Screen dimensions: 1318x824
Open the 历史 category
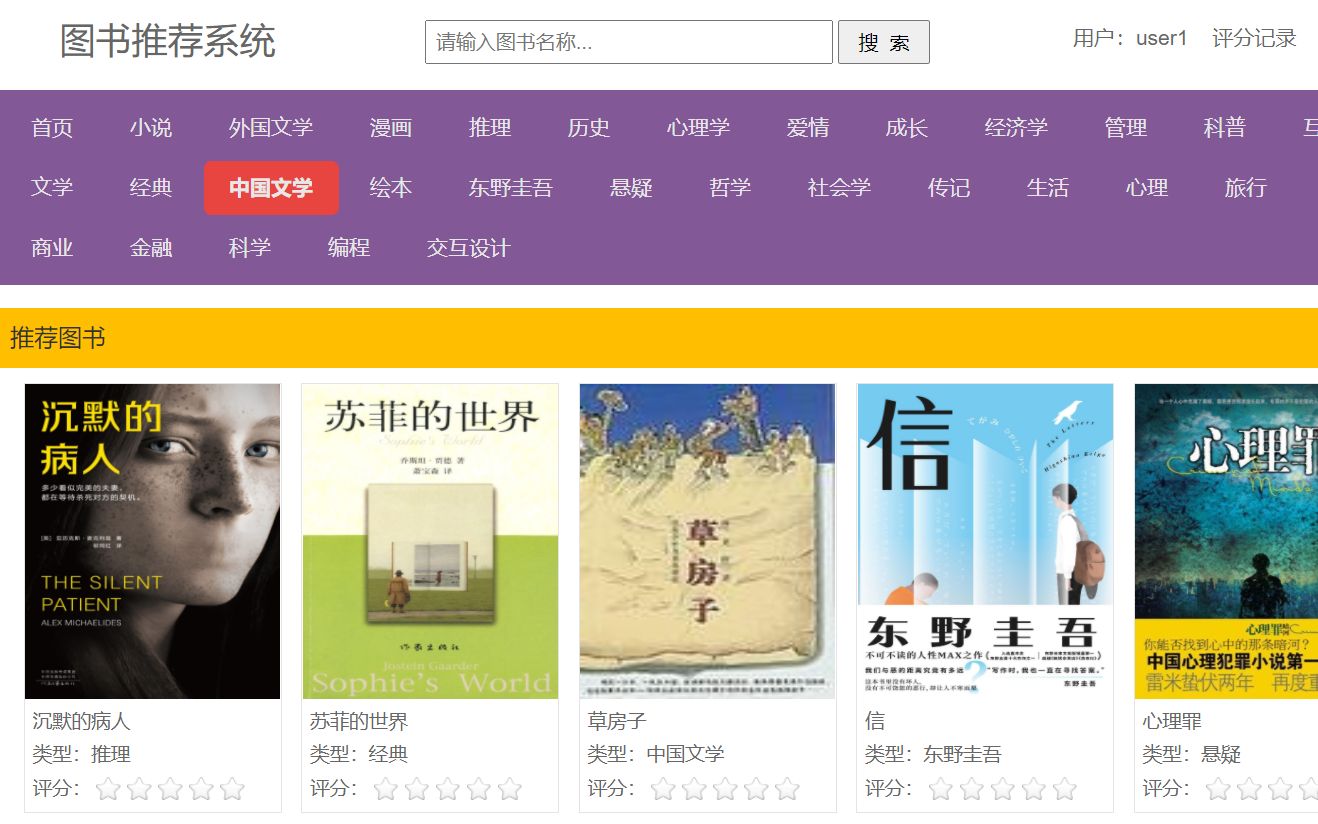pos(589,128)
